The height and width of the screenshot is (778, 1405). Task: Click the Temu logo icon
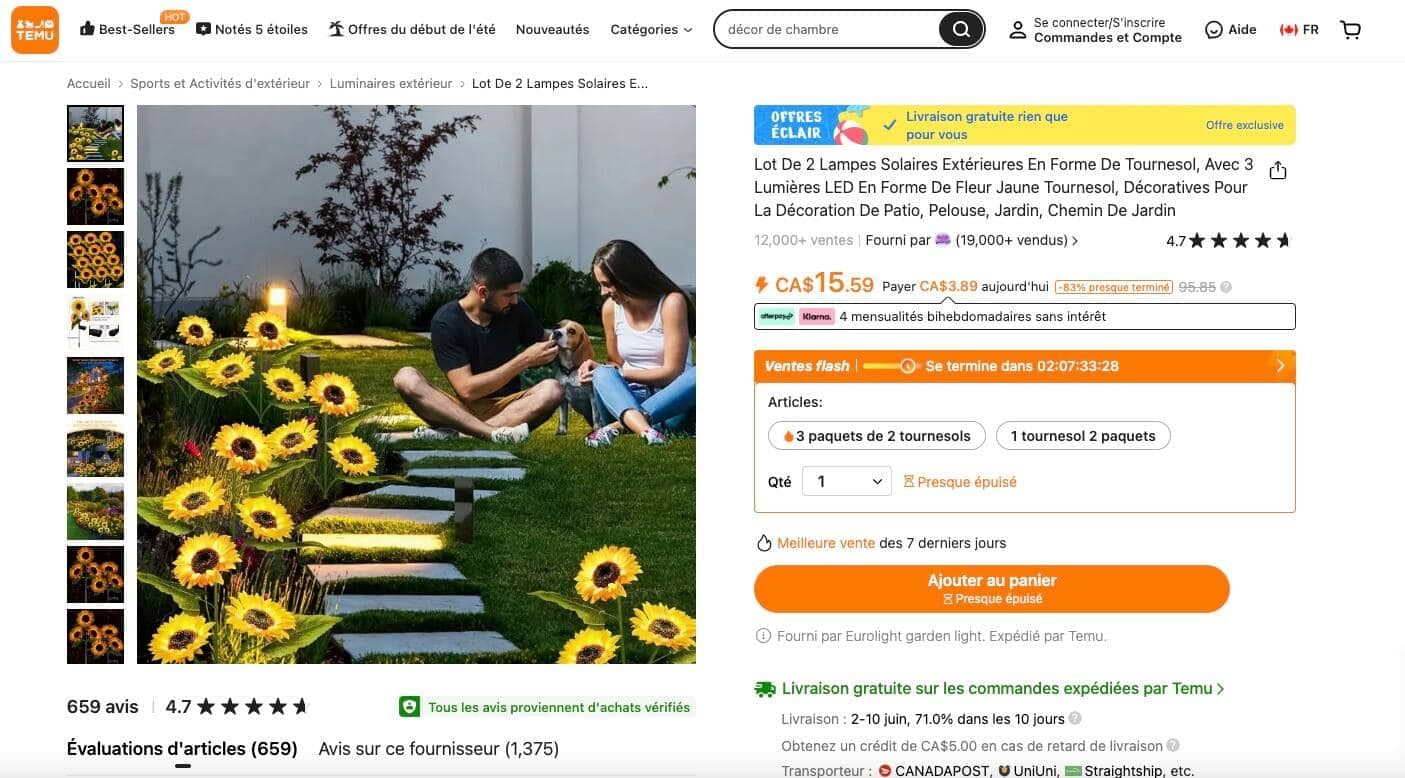click(x=35, y=29)
